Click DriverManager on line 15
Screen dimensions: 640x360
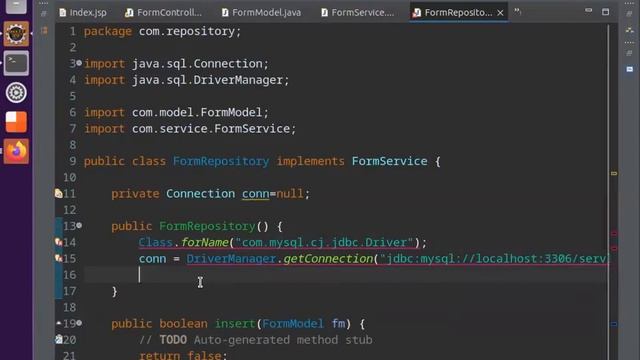click(x=231, y=259)
